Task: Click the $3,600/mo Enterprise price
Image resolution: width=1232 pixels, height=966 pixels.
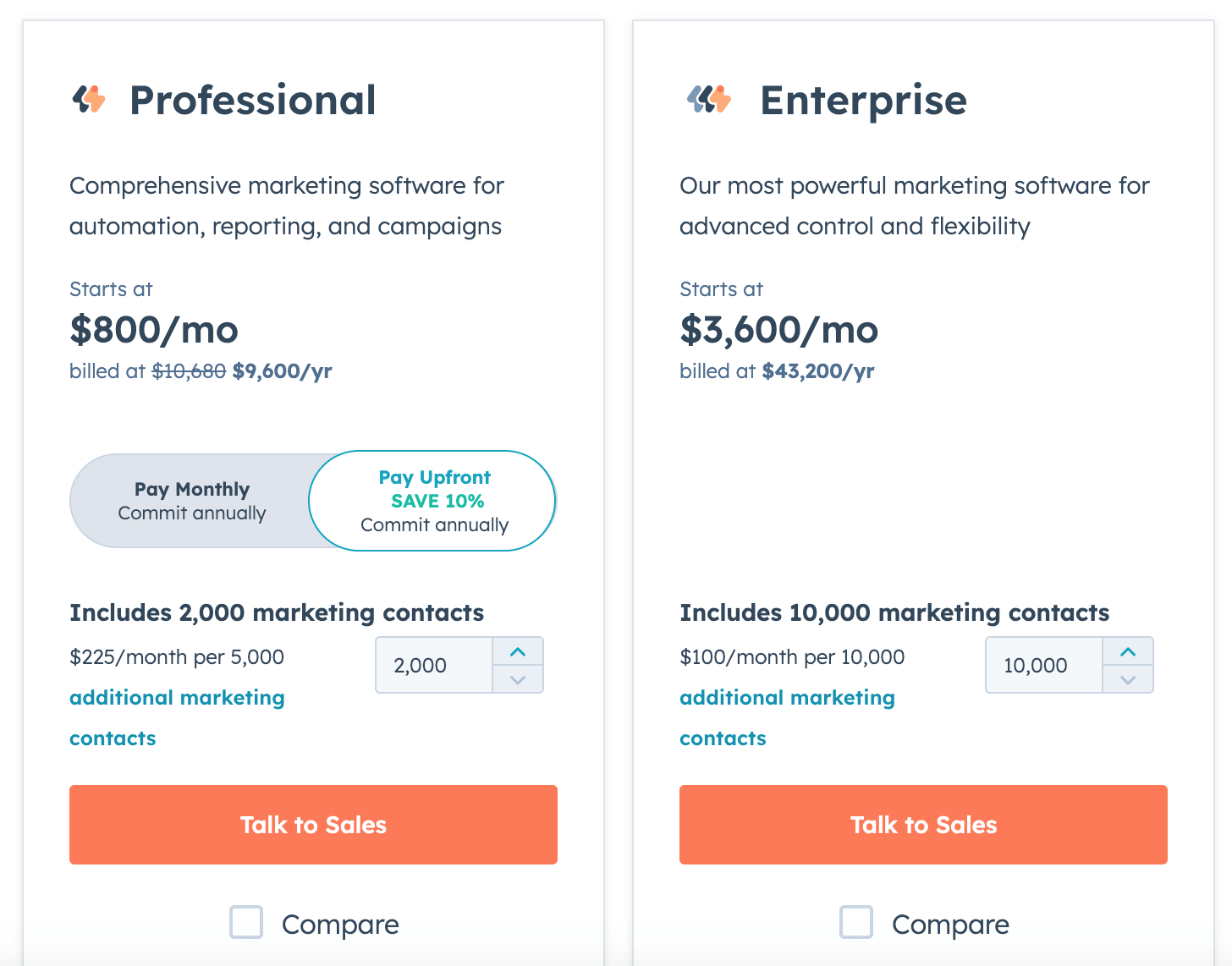Action: tap(779, 330)
